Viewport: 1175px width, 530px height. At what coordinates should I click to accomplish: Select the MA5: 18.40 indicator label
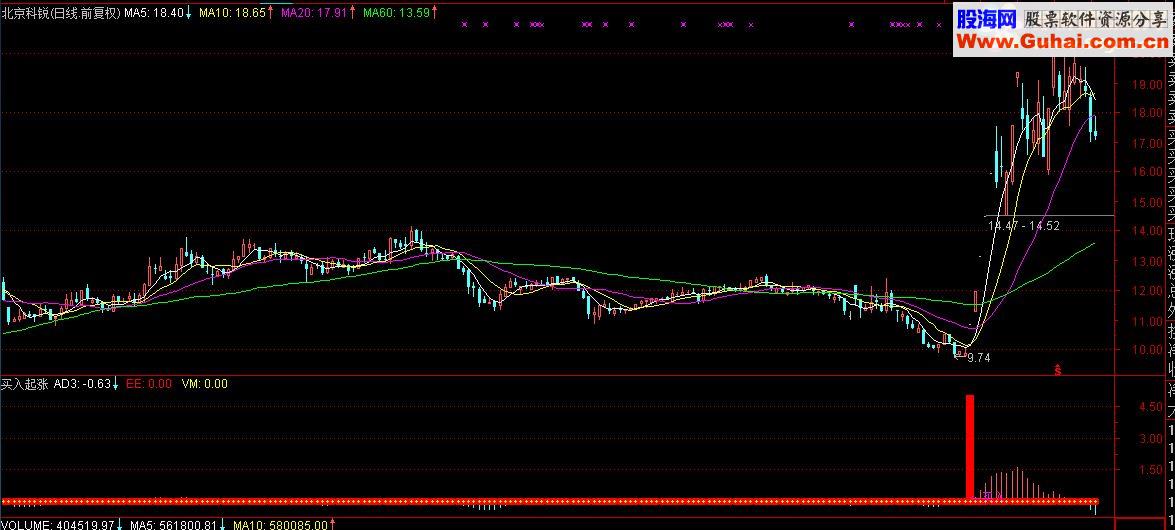tap(154, 13)
